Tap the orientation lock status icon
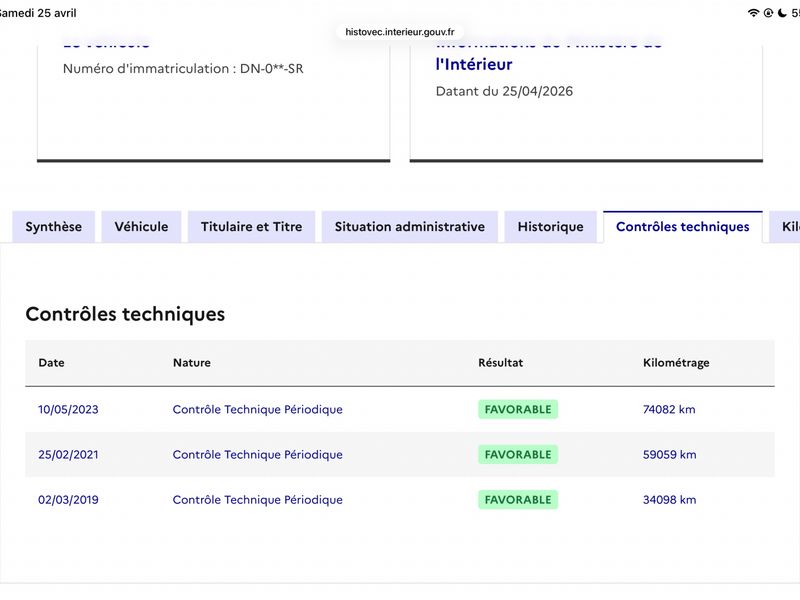This screenshot has width=800, height=600. point(768,13)
